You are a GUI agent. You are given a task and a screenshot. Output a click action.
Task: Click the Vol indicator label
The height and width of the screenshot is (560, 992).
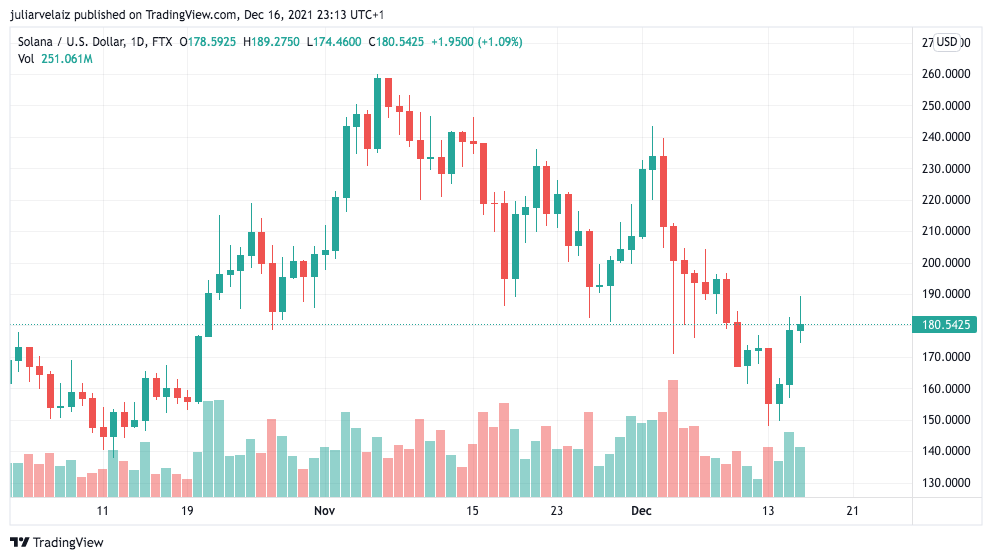[26, 59]
